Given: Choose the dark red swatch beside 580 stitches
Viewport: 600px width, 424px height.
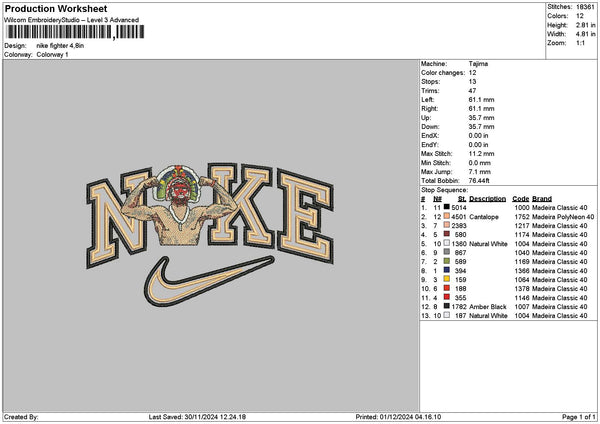Looking at the screenshot, I should pos(447,234).
